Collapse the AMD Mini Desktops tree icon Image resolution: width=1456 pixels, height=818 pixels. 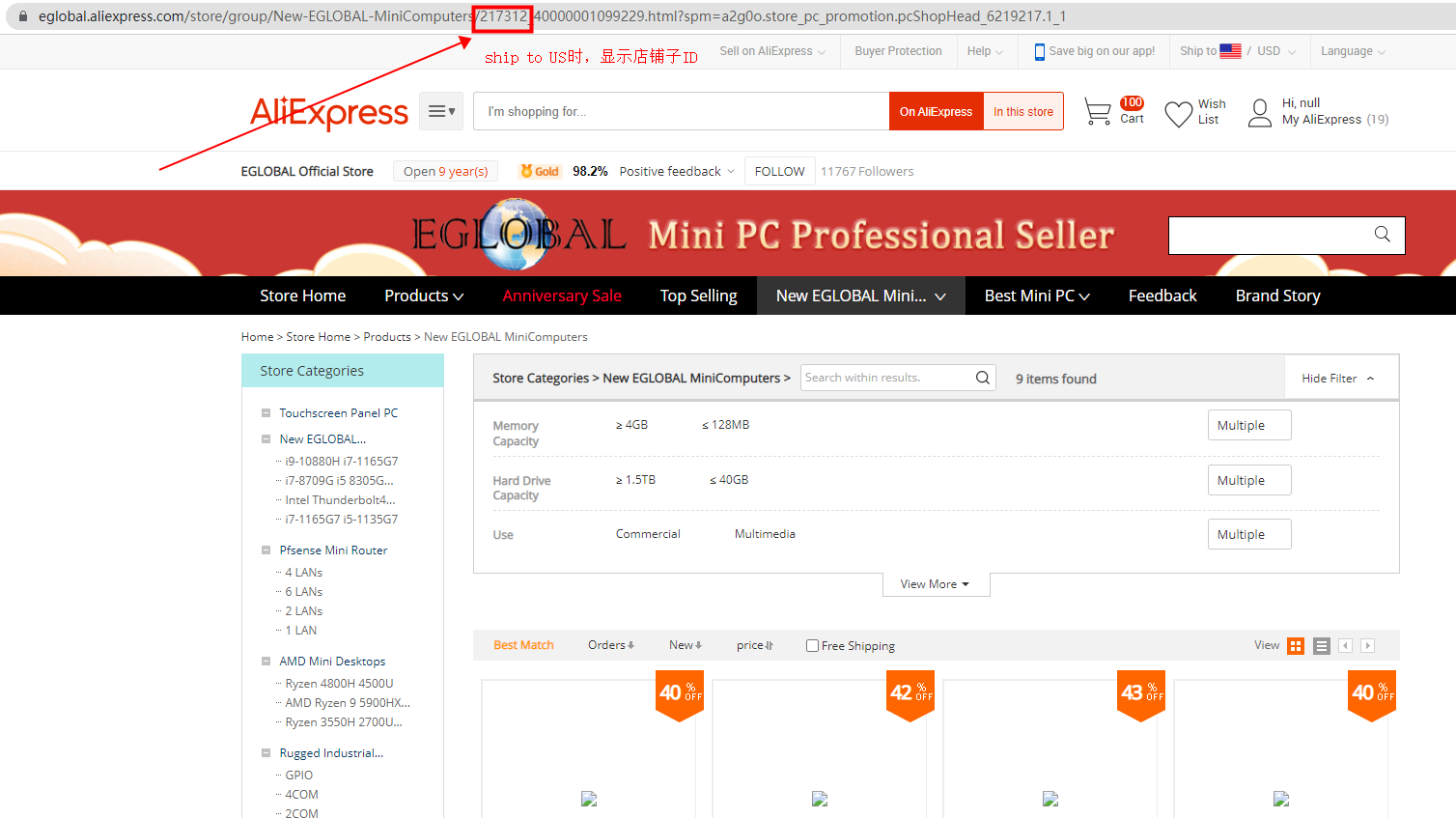266,662
